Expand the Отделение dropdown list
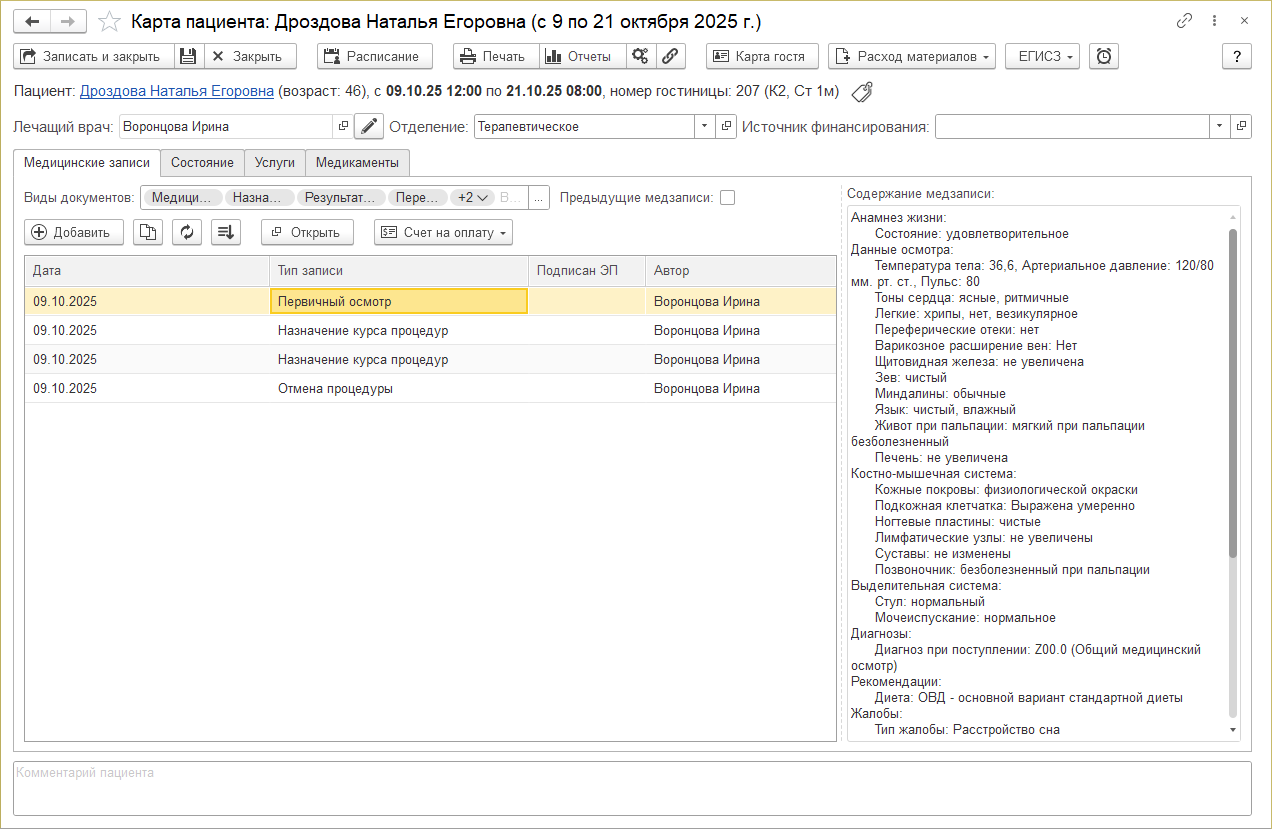 (705, 126)
